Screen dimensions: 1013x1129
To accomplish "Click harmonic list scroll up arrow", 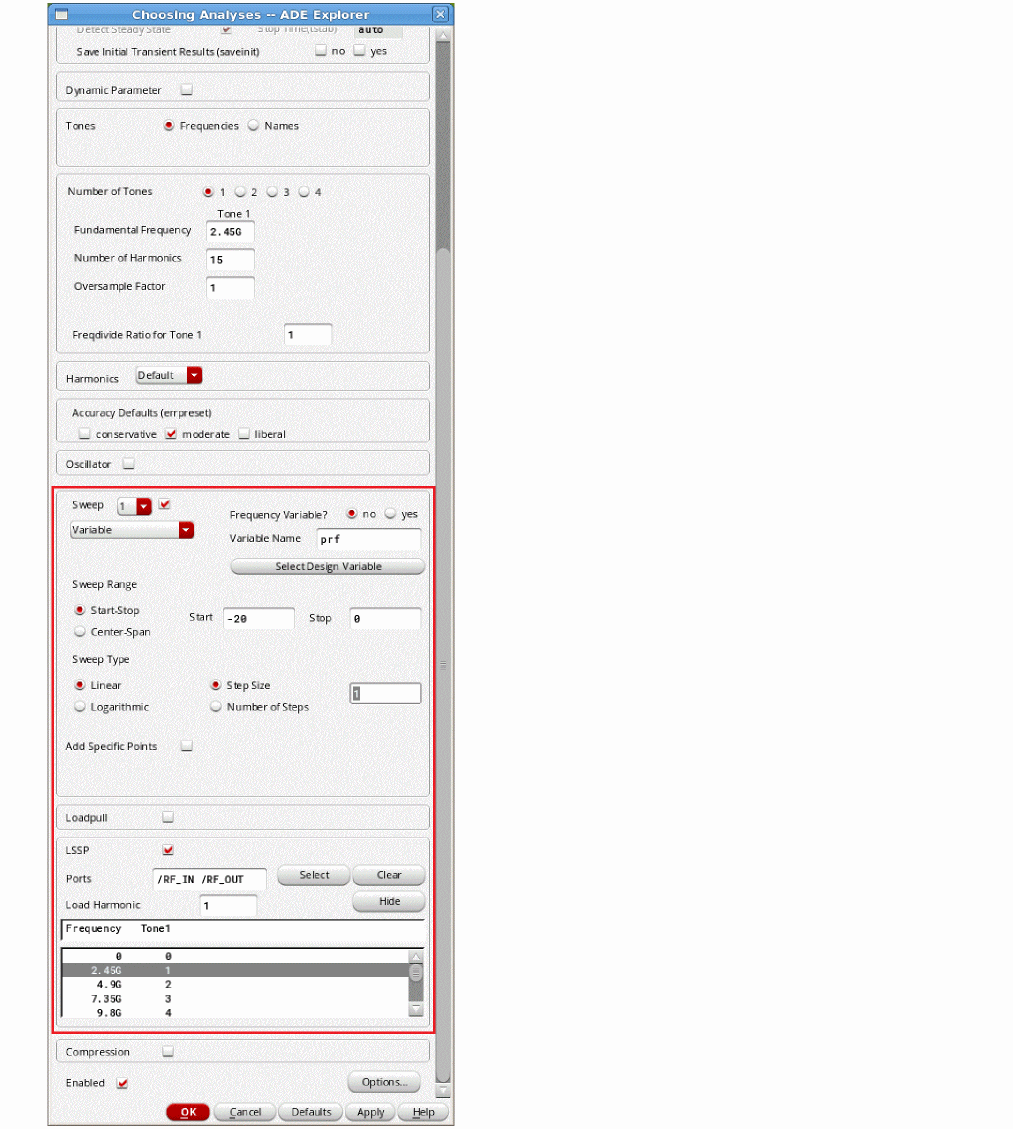I will tap(415, 957).
